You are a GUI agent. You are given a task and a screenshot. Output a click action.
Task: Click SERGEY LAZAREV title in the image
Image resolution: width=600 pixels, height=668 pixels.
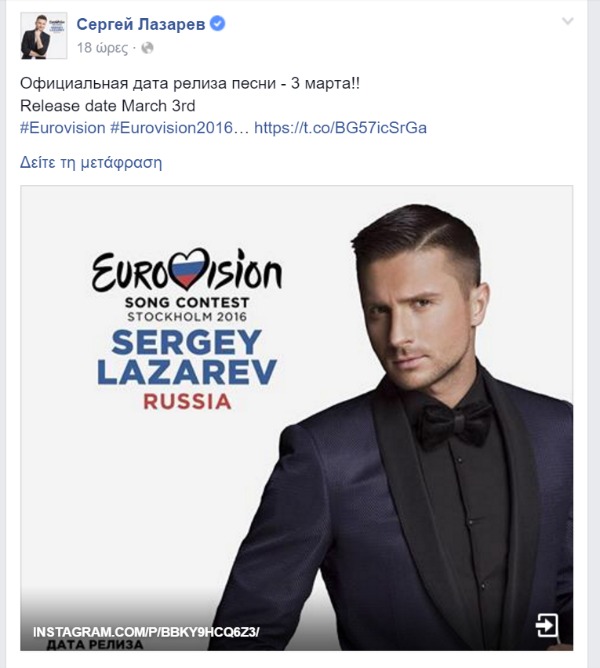pos(187,358)
